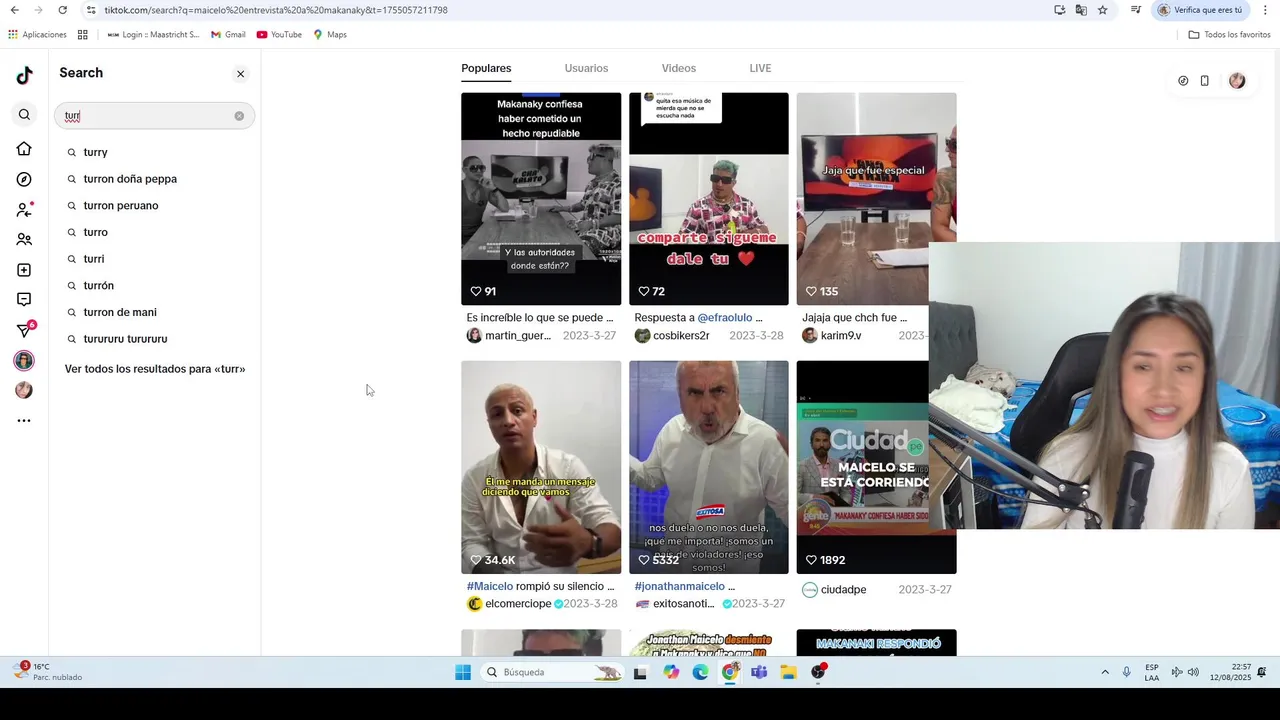Go back in browser history
This screenshot has width=1280, height=720.
click(14, 10)
